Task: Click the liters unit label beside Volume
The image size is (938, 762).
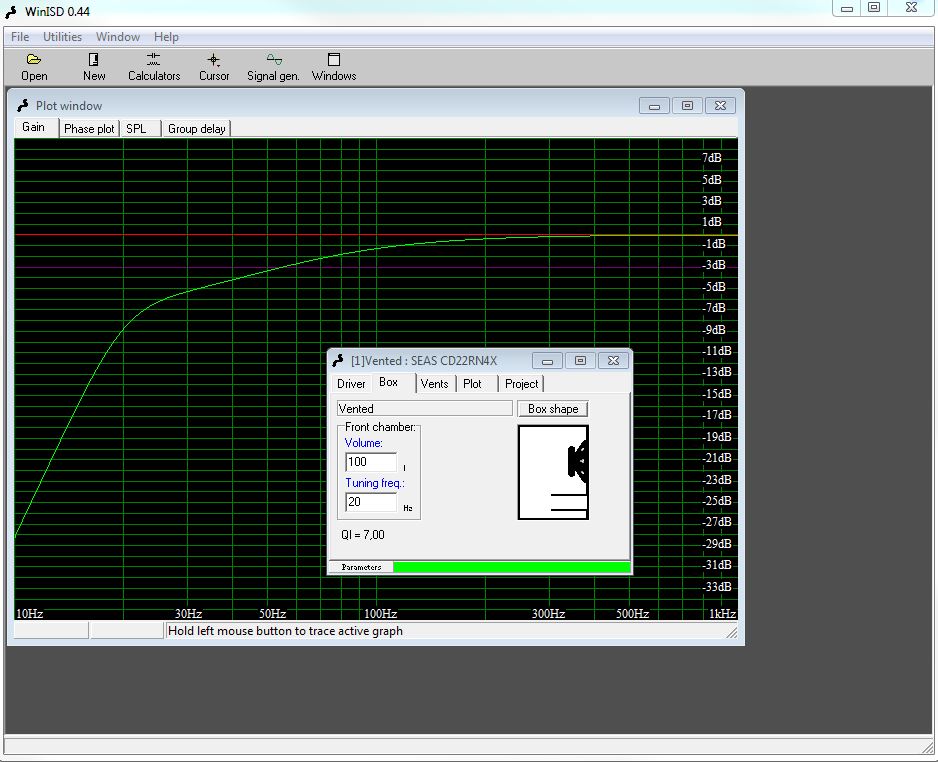Action: click(x=404, y=468)
